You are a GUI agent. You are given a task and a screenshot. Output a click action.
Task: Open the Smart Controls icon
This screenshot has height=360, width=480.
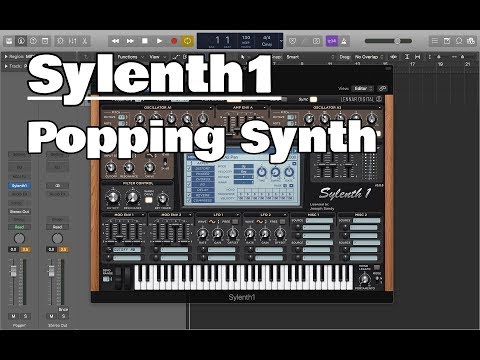click(x=60, y=41)
